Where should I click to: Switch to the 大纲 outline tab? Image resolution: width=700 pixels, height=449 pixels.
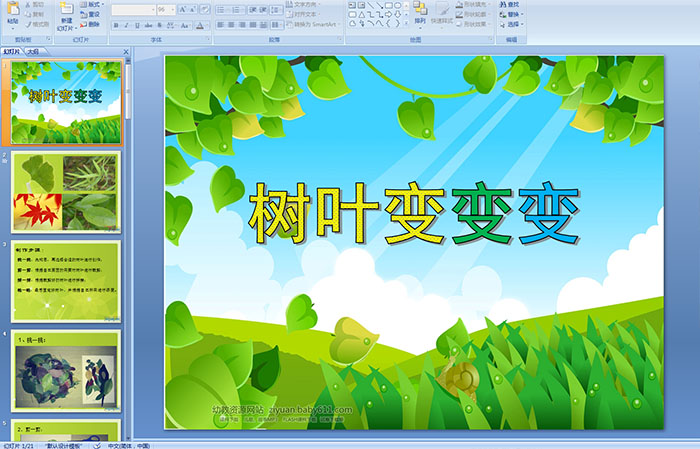pos(33,50)
